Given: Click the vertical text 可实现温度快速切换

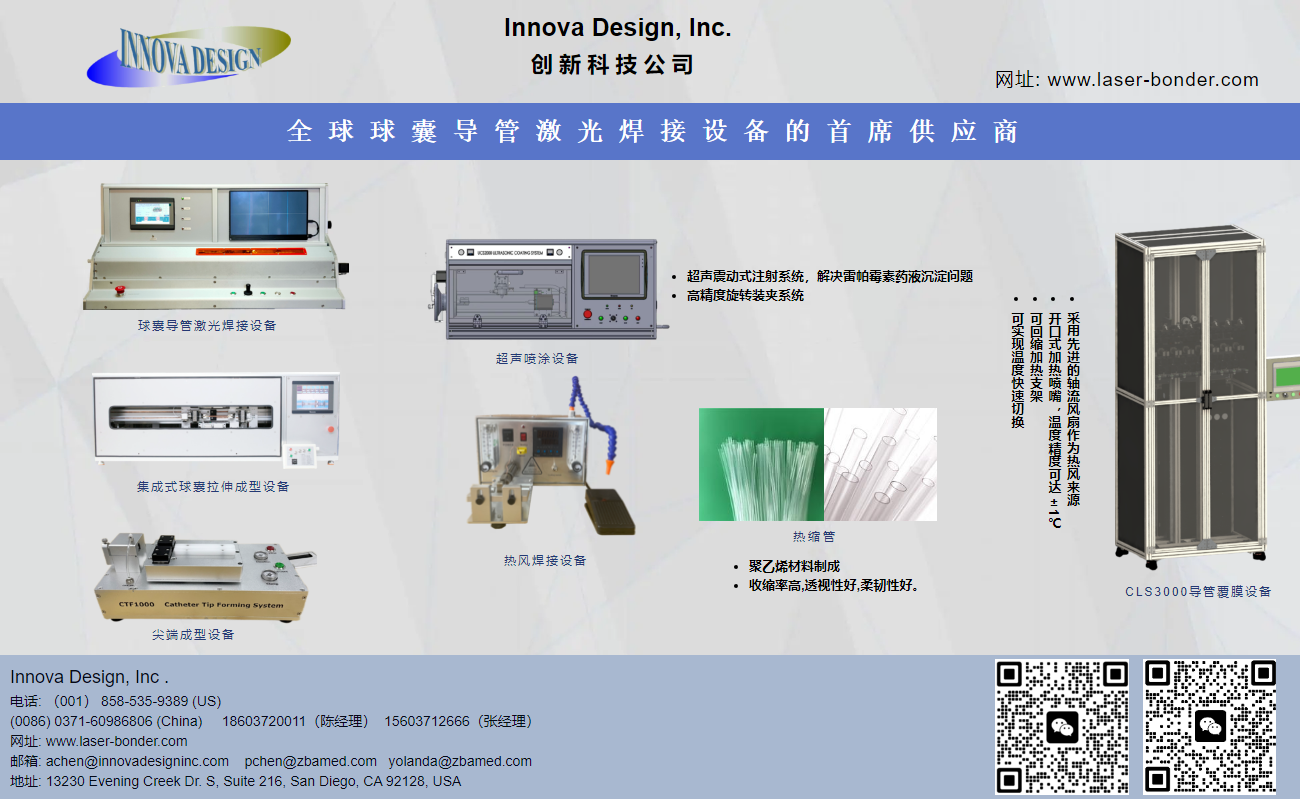Looking at the screenshot, I should 1017,370.
